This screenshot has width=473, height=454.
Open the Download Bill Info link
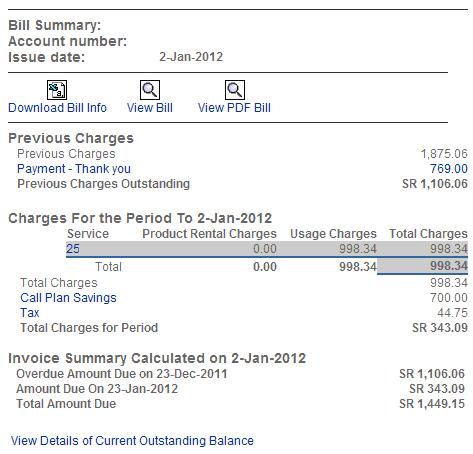[x=57, y=108]
